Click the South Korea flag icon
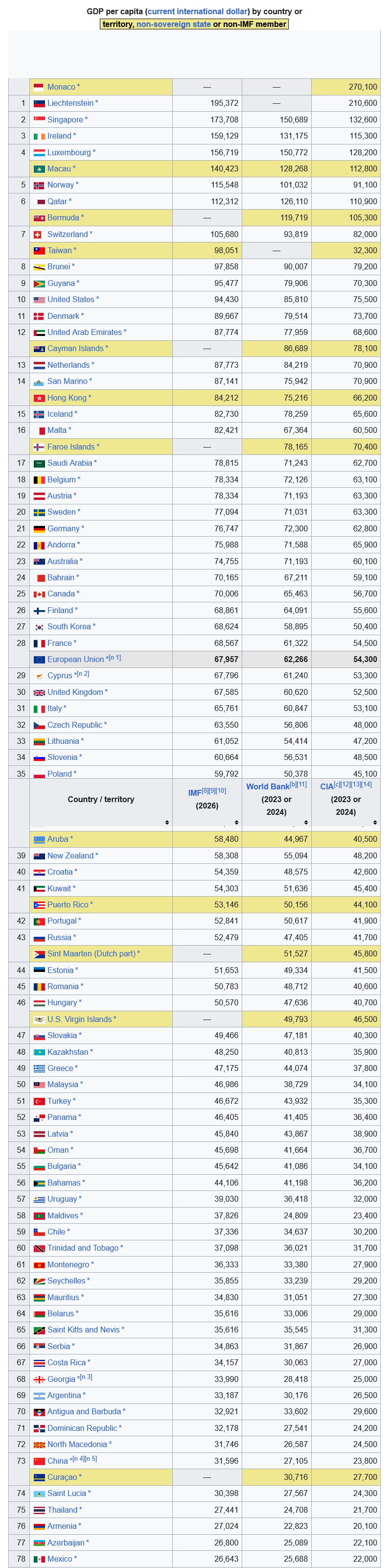This screenshot has width=392, height=1568. pos(39,627)
